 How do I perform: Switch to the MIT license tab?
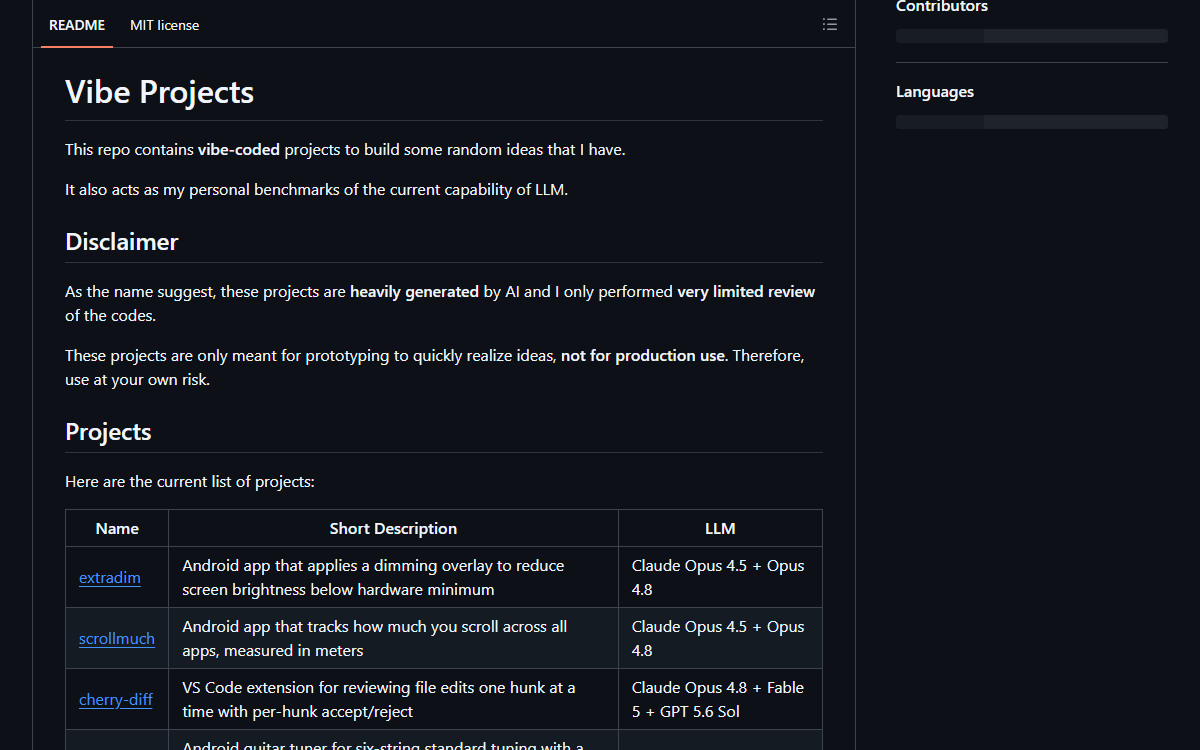click(x=164, y=25)
